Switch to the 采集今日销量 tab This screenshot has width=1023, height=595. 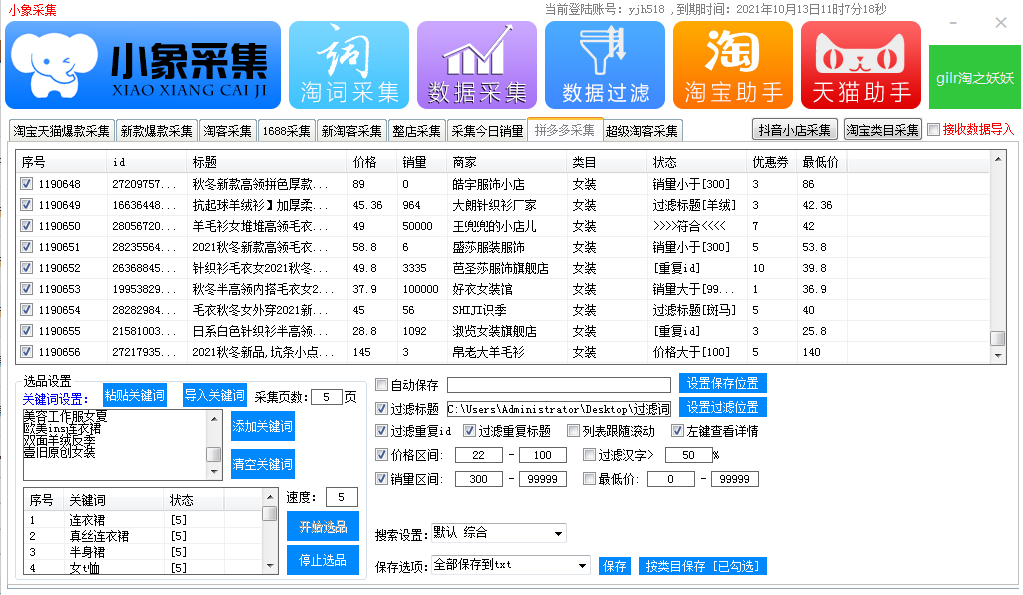point(487,130)
